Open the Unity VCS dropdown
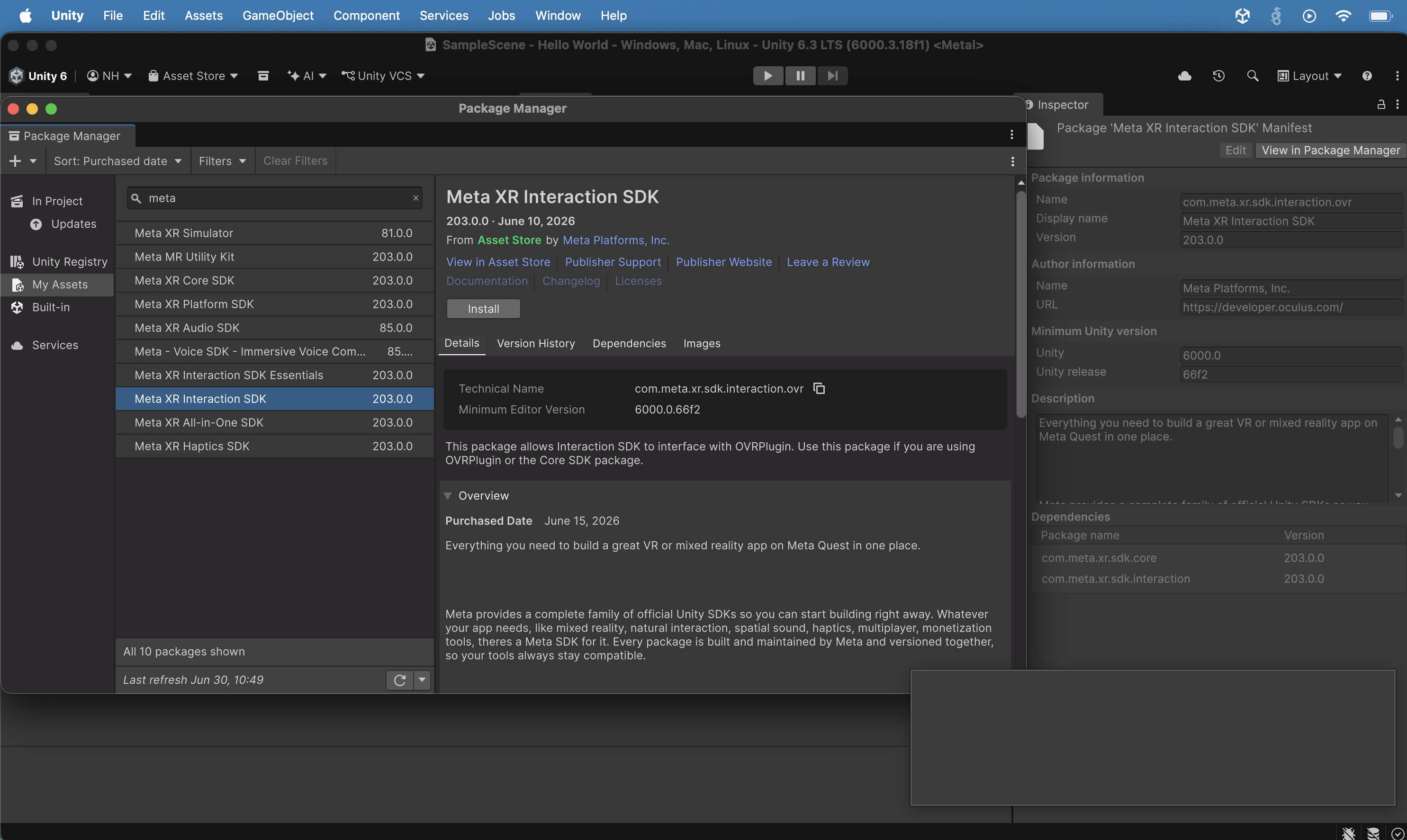Image resolution: width=1407 pixels, height=840 pixels. coord(383,76)
